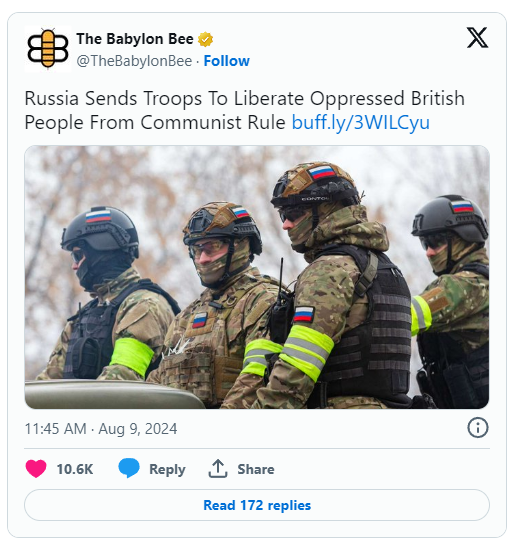Image resolution: width=518 pixels, height=547 pixels.
Task: Click the Share label
Action: (x=256, y=469)
